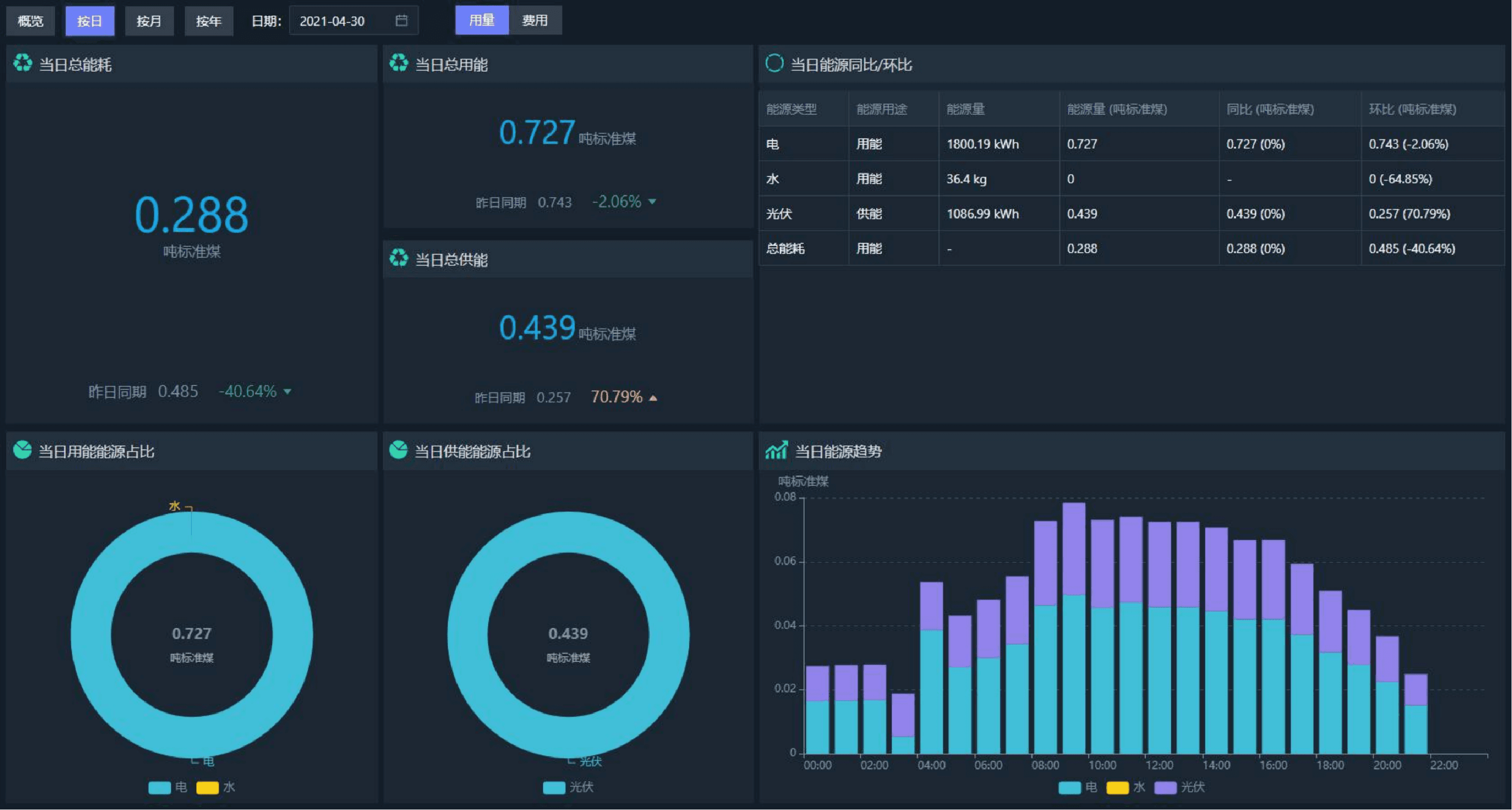This screenshot has height=810, width=1512.
Task: Click recycle icon beside 当日总供能 title
Action: [399, 258]
